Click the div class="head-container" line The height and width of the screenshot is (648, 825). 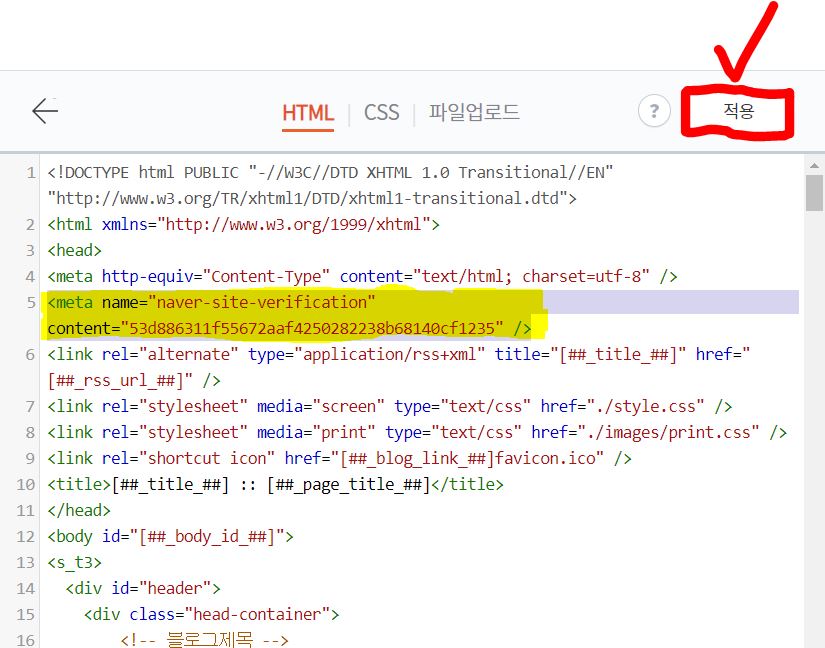point(212,614)
